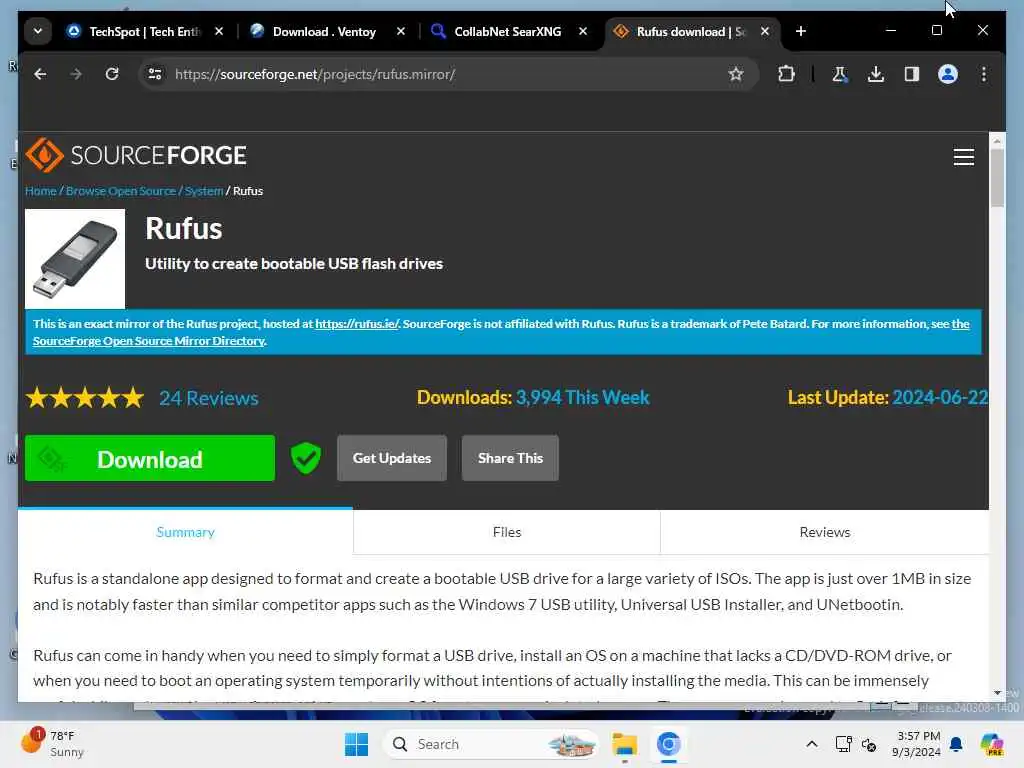Bookmark this page with the star icon
This screenshot has width=1024, height=768.
coord(736,74)
